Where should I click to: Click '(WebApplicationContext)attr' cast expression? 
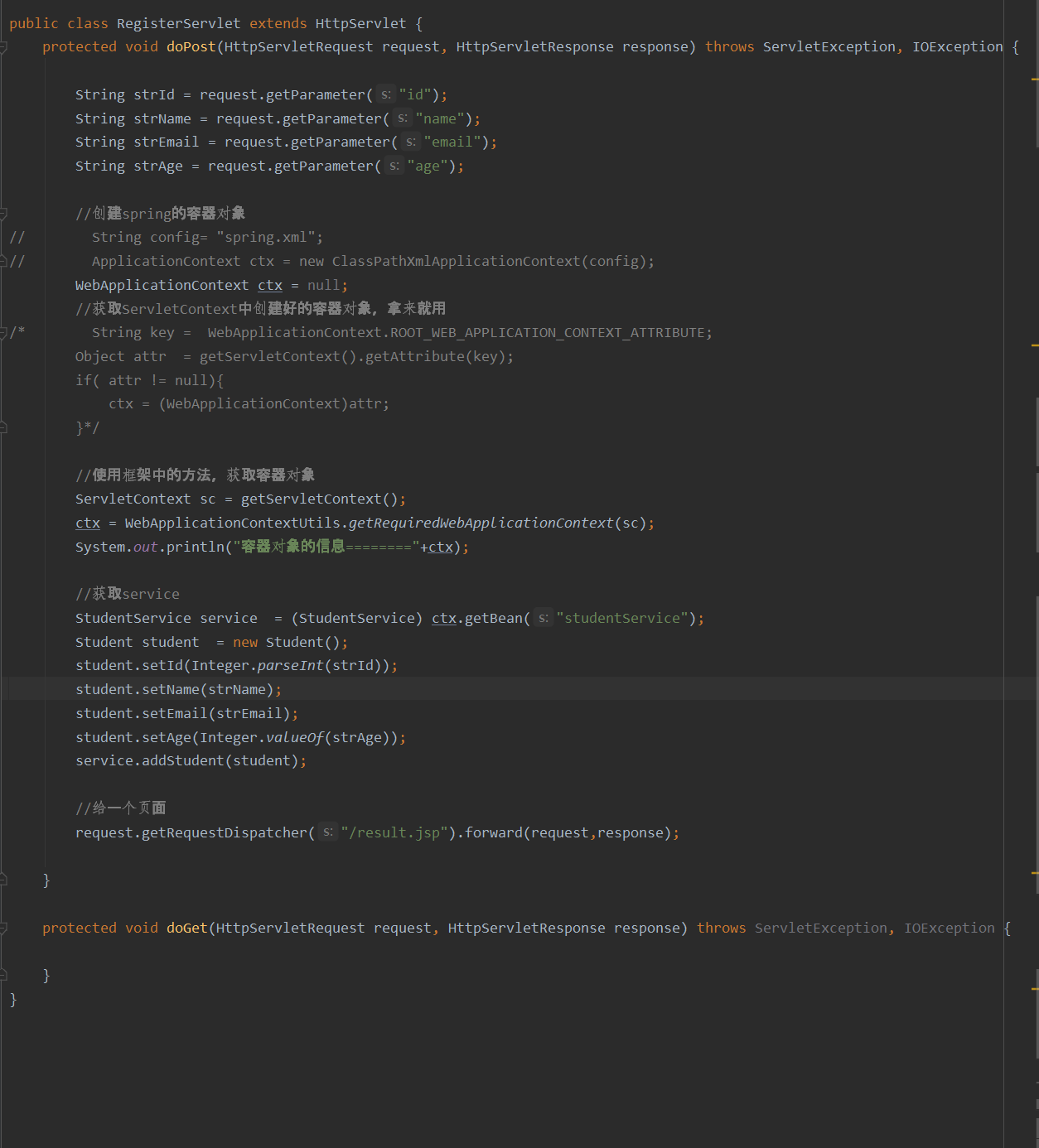tap(270, 404)
